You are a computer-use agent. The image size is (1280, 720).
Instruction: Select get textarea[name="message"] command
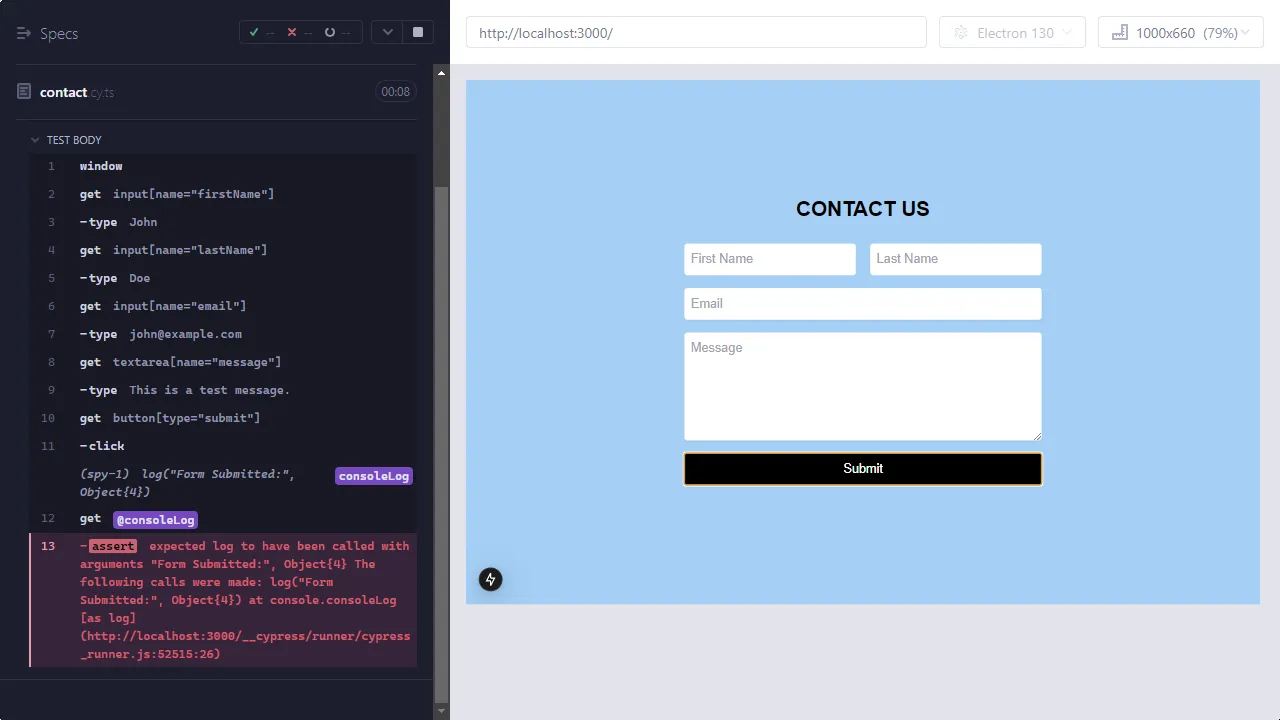[x=224, y=362]
